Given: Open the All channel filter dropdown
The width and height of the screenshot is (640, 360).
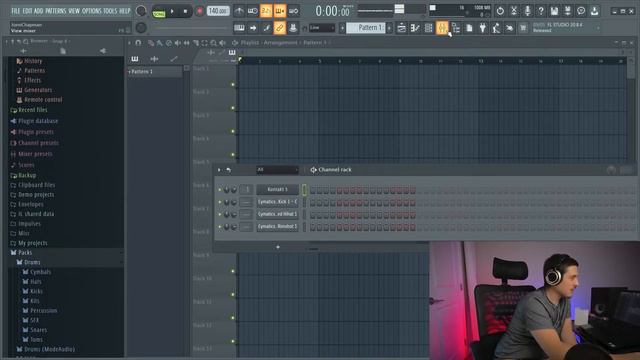Looking at the screenshot, I should point(277,170).
